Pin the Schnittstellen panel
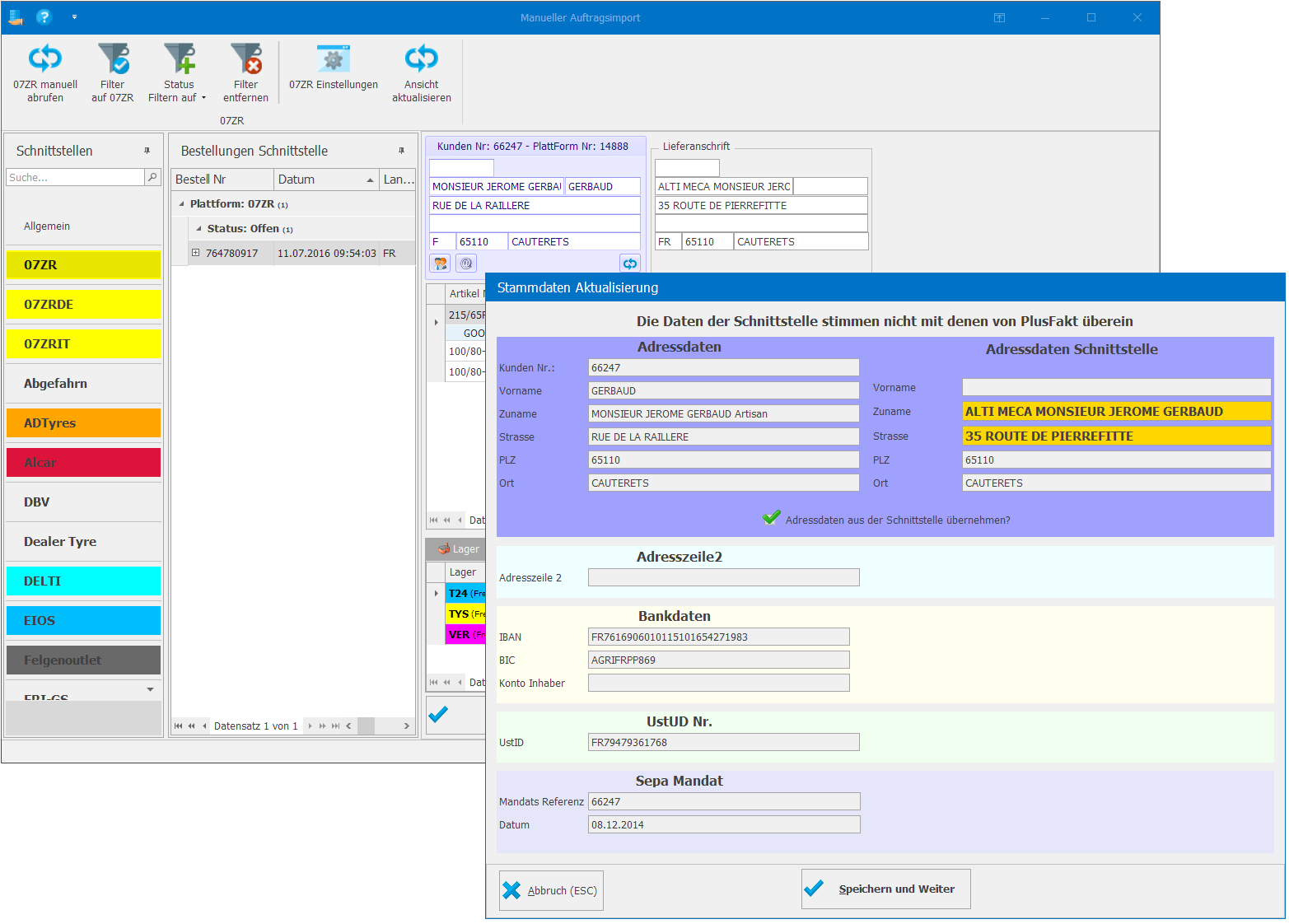Viewport: 1289px width, 924px height. click(147, 151)
